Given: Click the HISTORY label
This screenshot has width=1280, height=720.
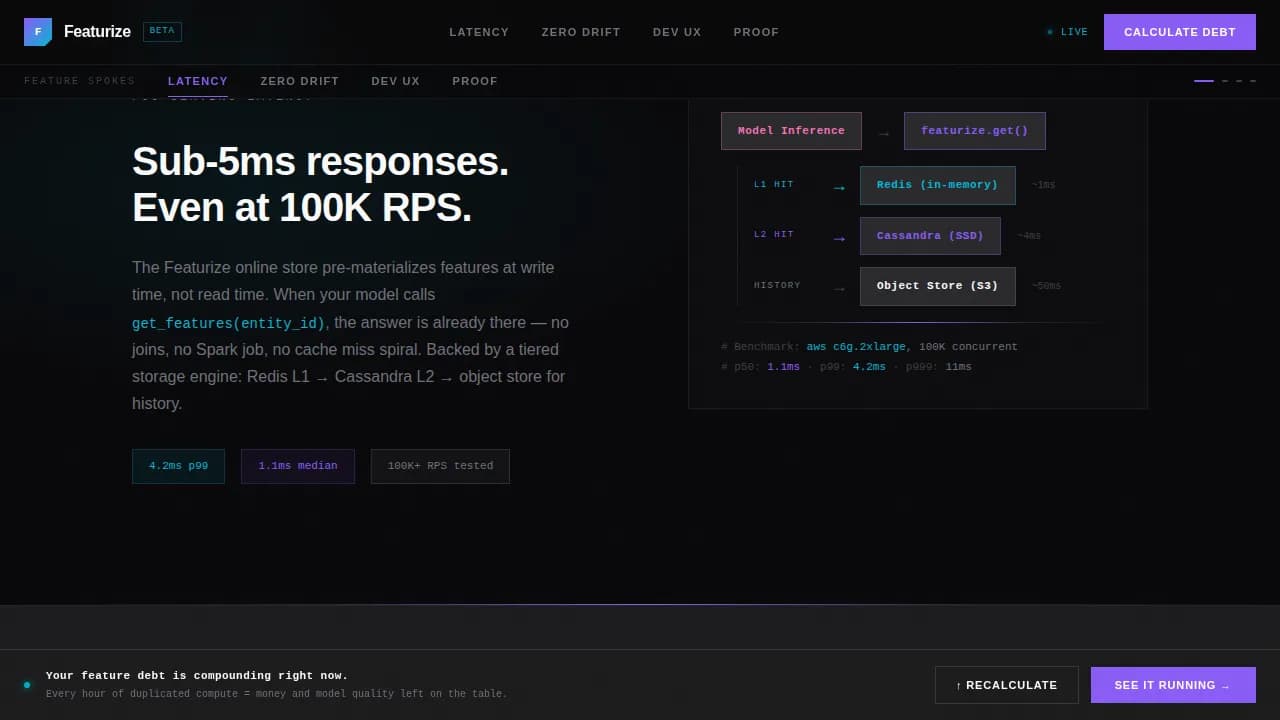Looking at the screenshot, I should pos(778,286).
